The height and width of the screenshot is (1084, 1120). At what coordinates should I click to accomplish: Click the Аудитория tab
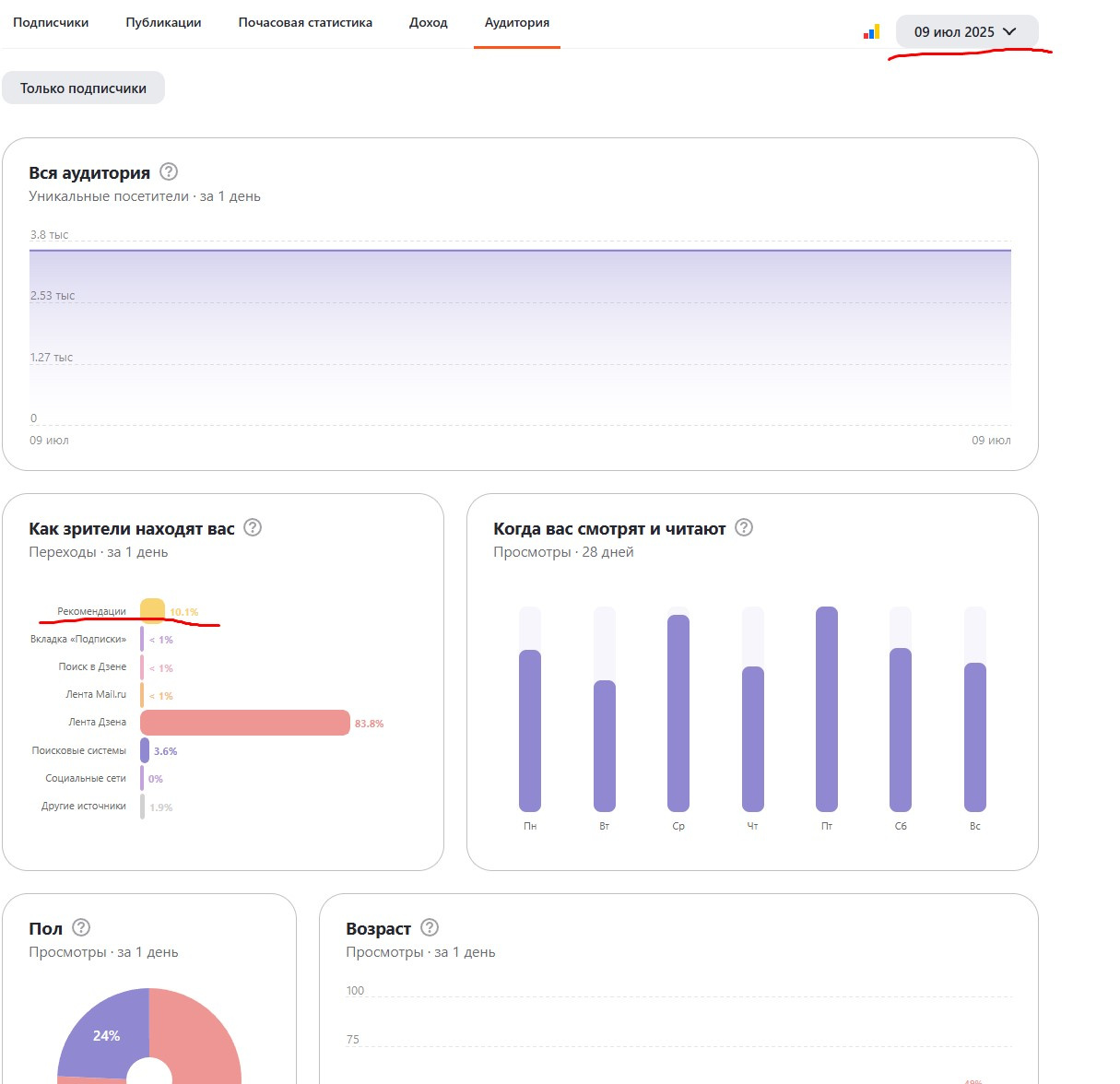click(x=517, y=22)
